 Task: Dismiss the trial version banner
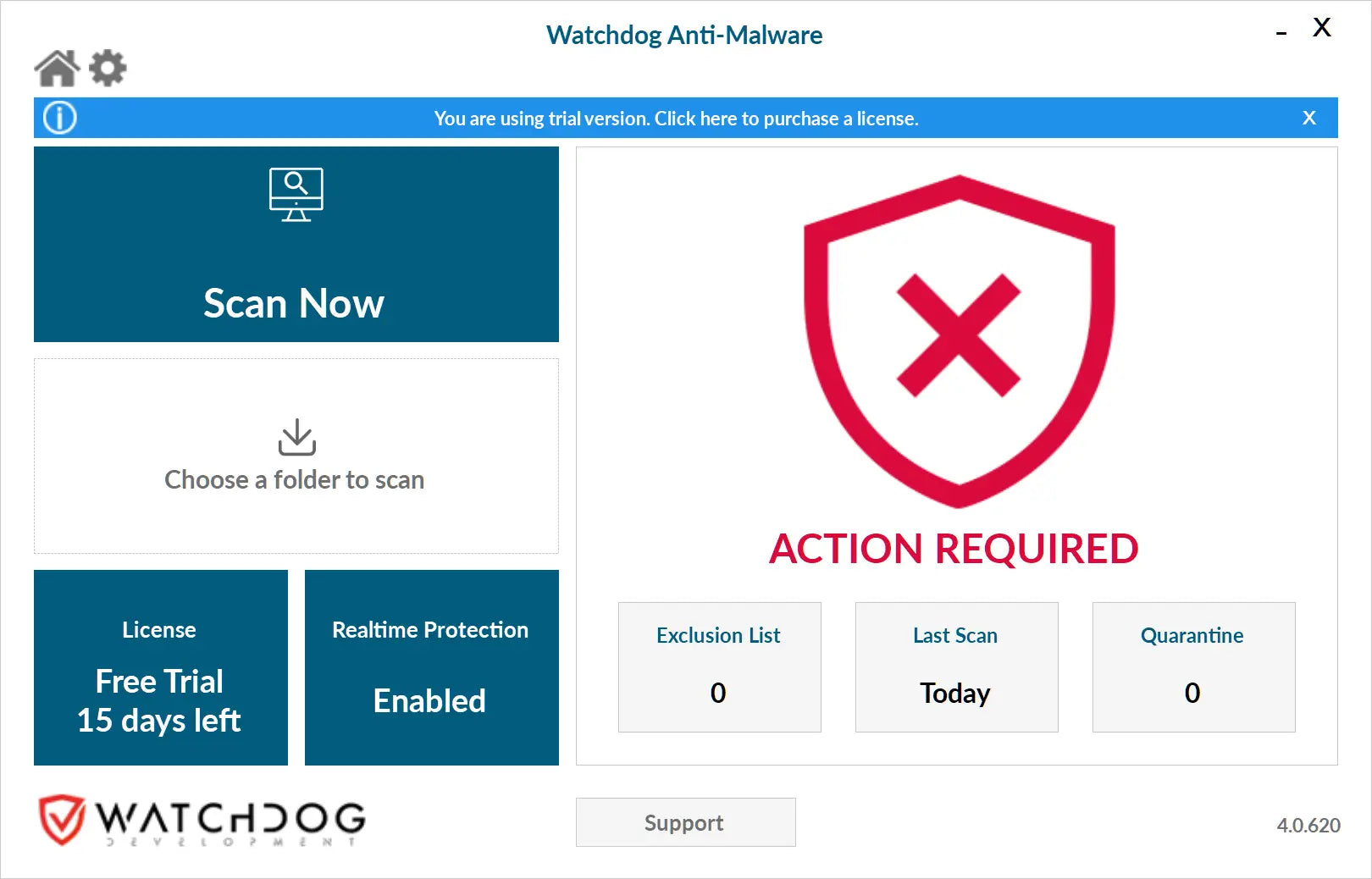[1308, 118]
